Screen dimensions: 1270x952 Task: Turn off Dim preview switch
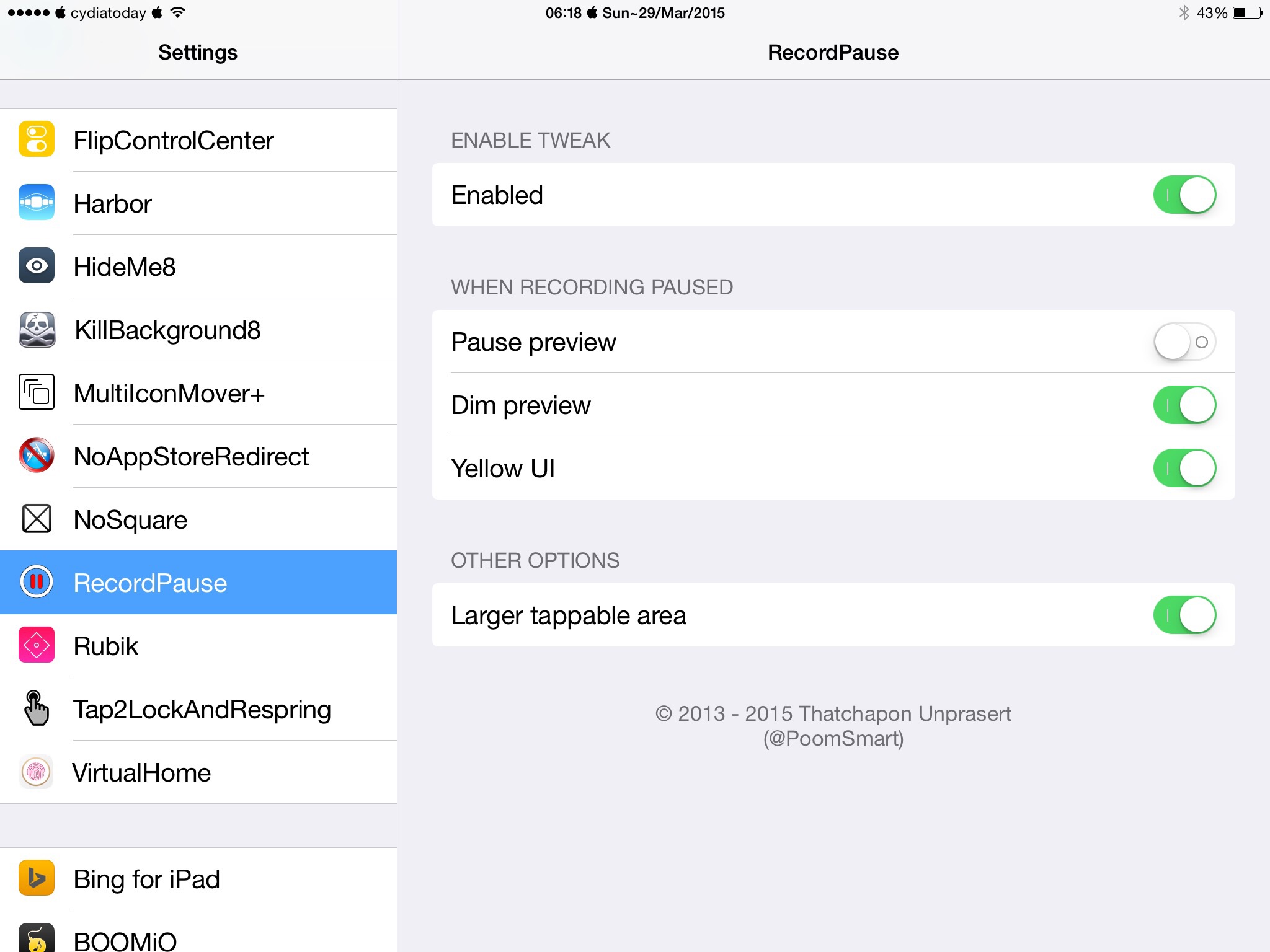click(x=1184, y=405)
